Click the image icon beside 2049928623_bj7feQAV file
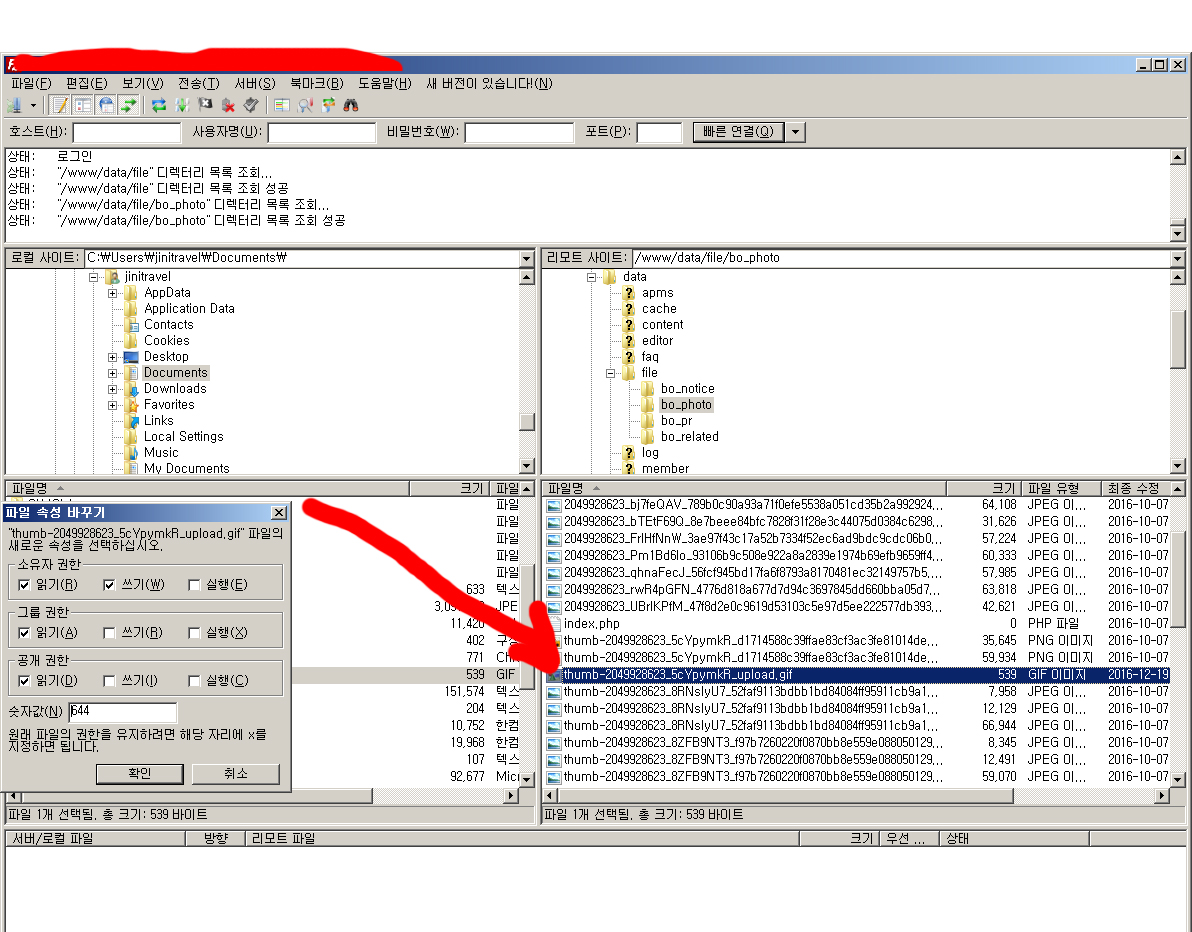 (x=553, y=504)
